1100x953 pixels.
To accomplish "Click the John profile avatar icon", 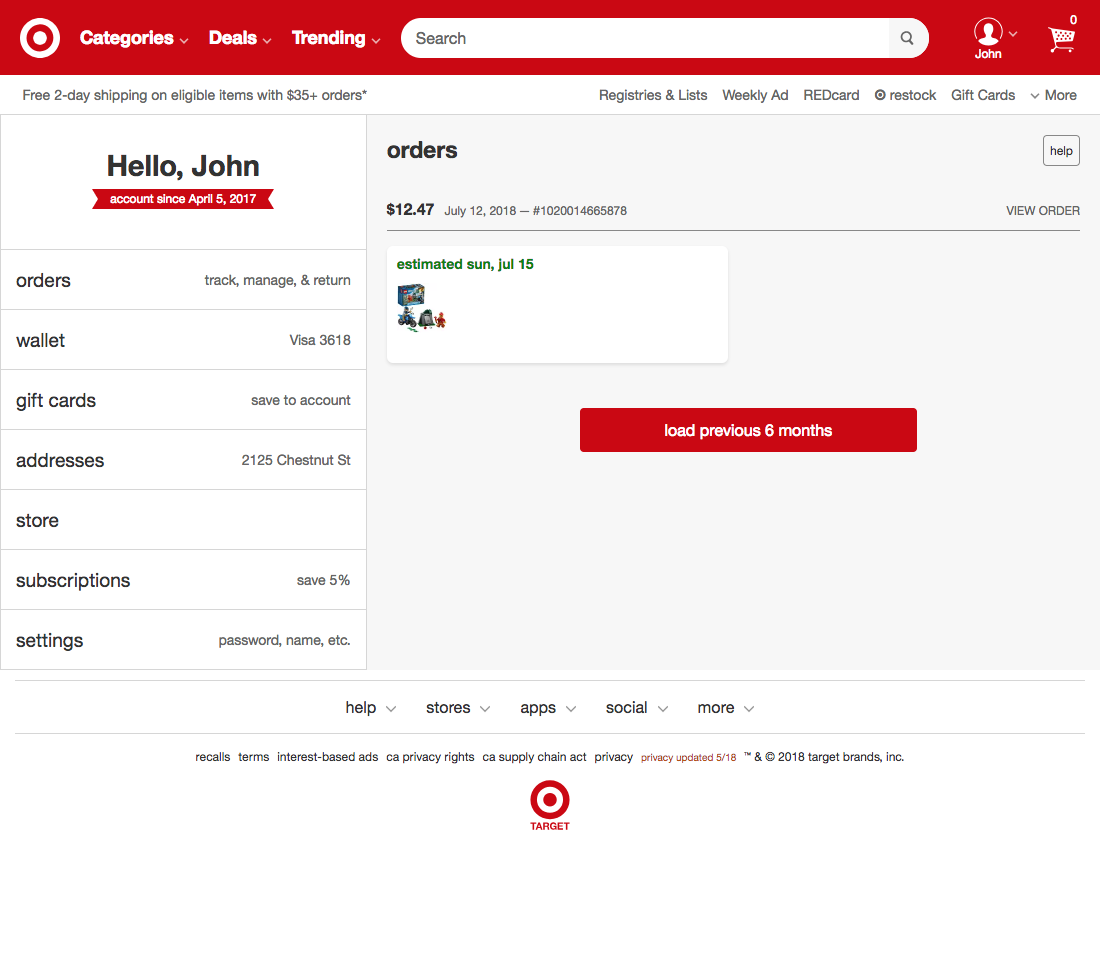I will pyautogui.click(x=987, y=31).
